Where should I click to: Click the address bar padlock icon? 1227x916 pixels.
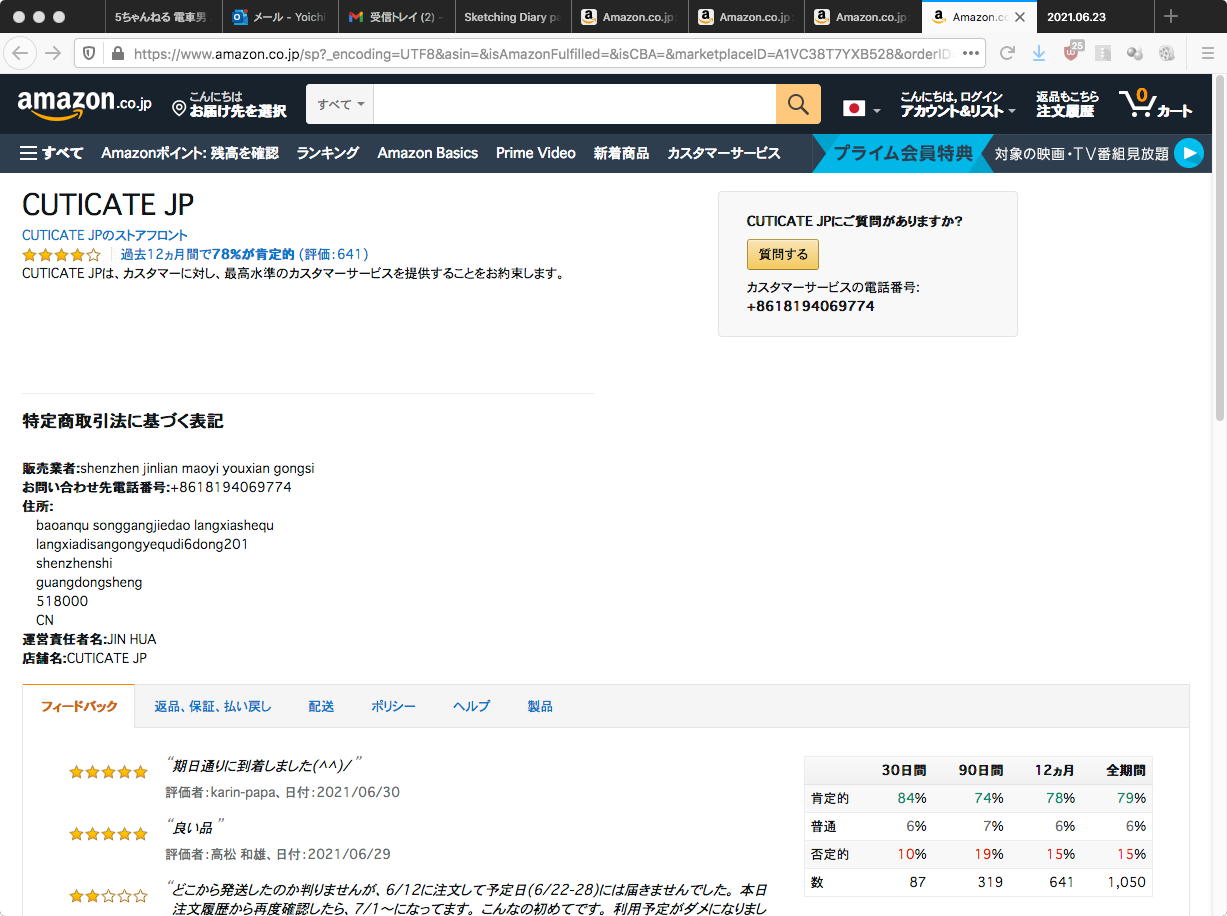pyautogui.click(x=117, y=53)
